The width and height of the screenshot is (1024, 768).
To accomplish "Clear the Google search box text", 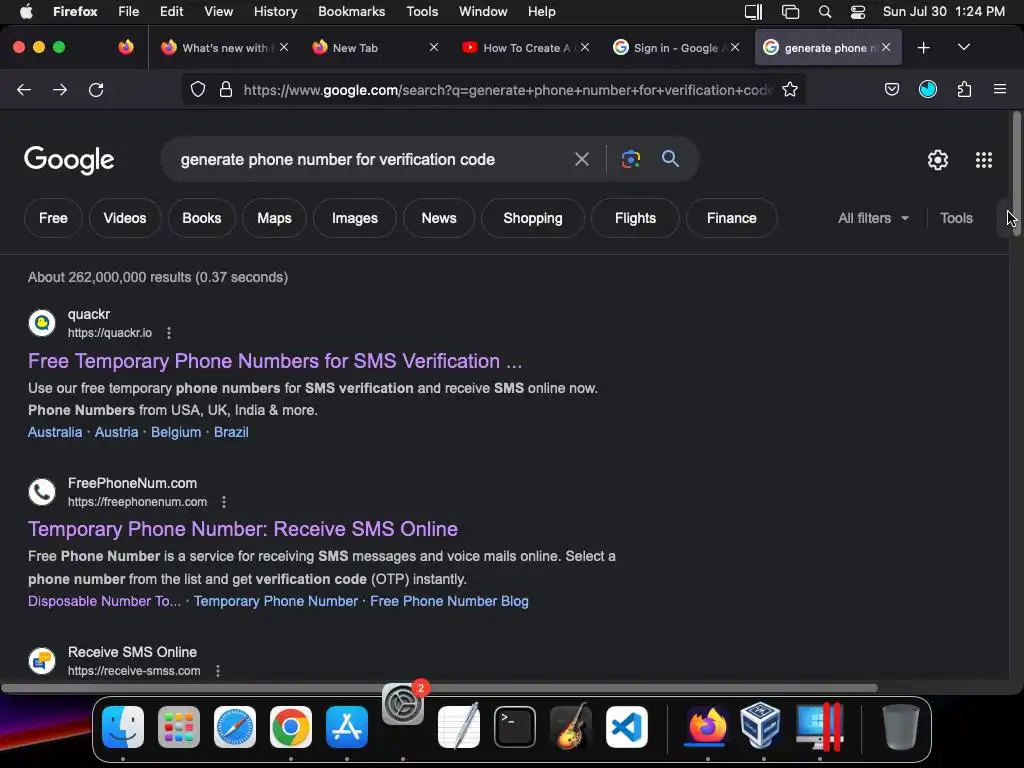I will [582, 159].
